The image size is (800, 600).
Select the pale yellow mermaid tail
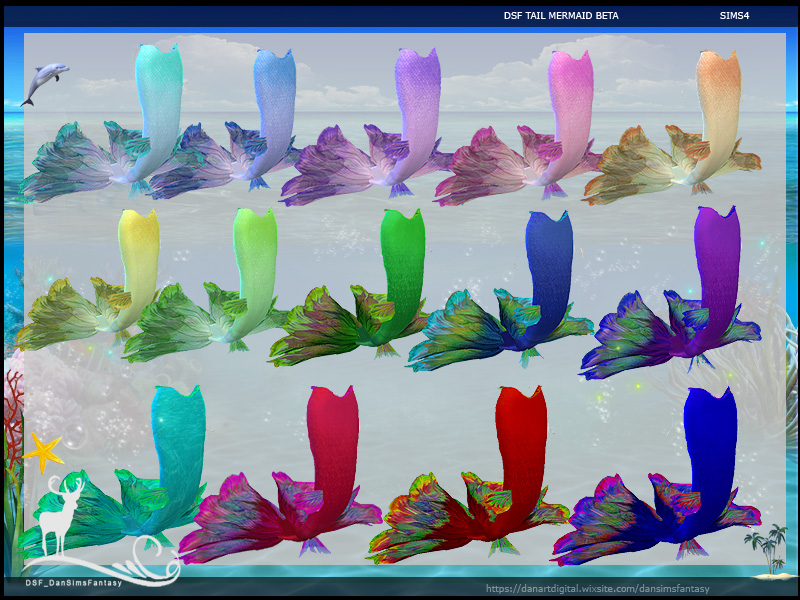[88, 279]
